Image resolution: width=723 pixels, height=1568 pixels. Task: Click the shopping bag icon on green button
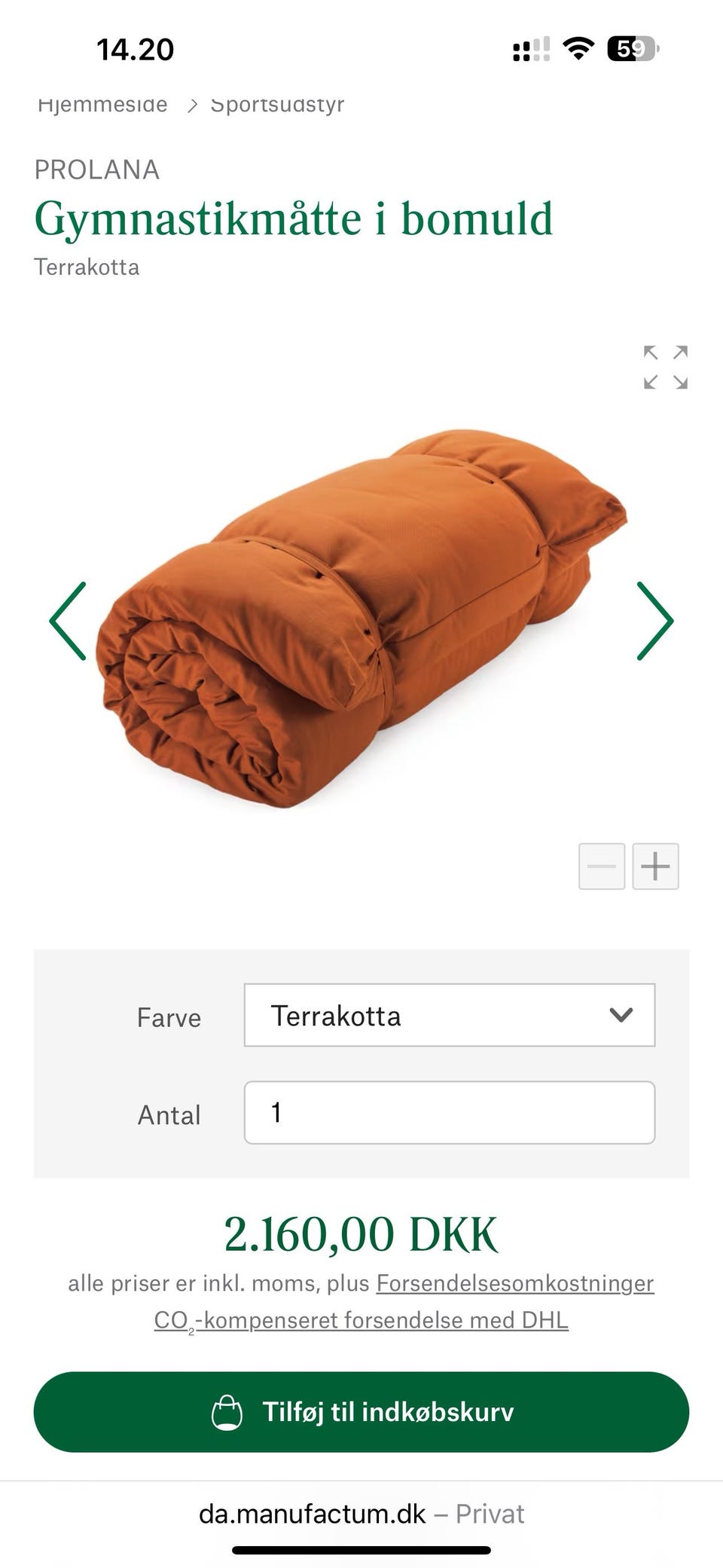(x=227, y=1412)
